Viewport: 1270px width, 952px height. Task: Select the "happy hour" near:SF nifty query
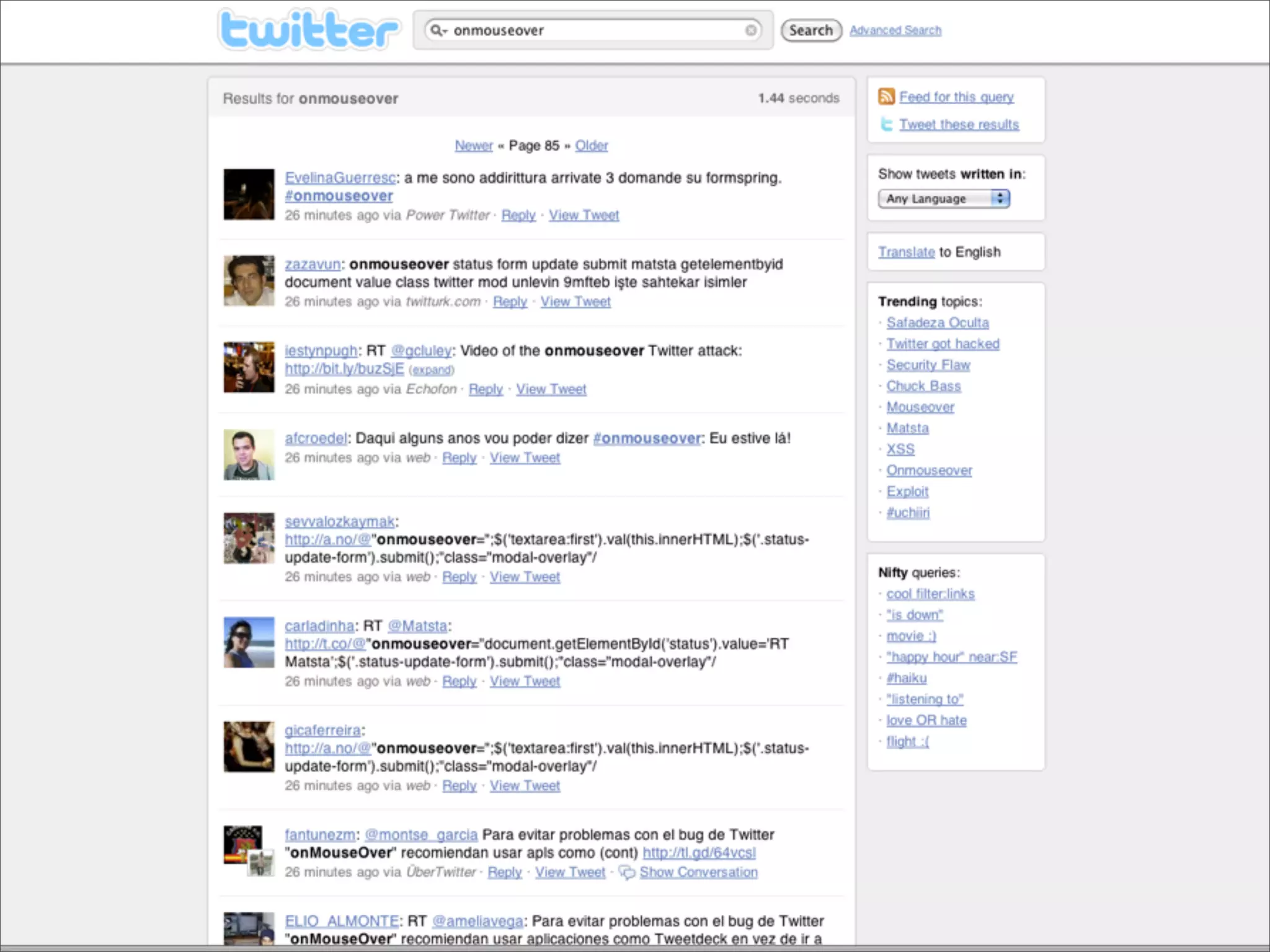(x=951, y=657)
